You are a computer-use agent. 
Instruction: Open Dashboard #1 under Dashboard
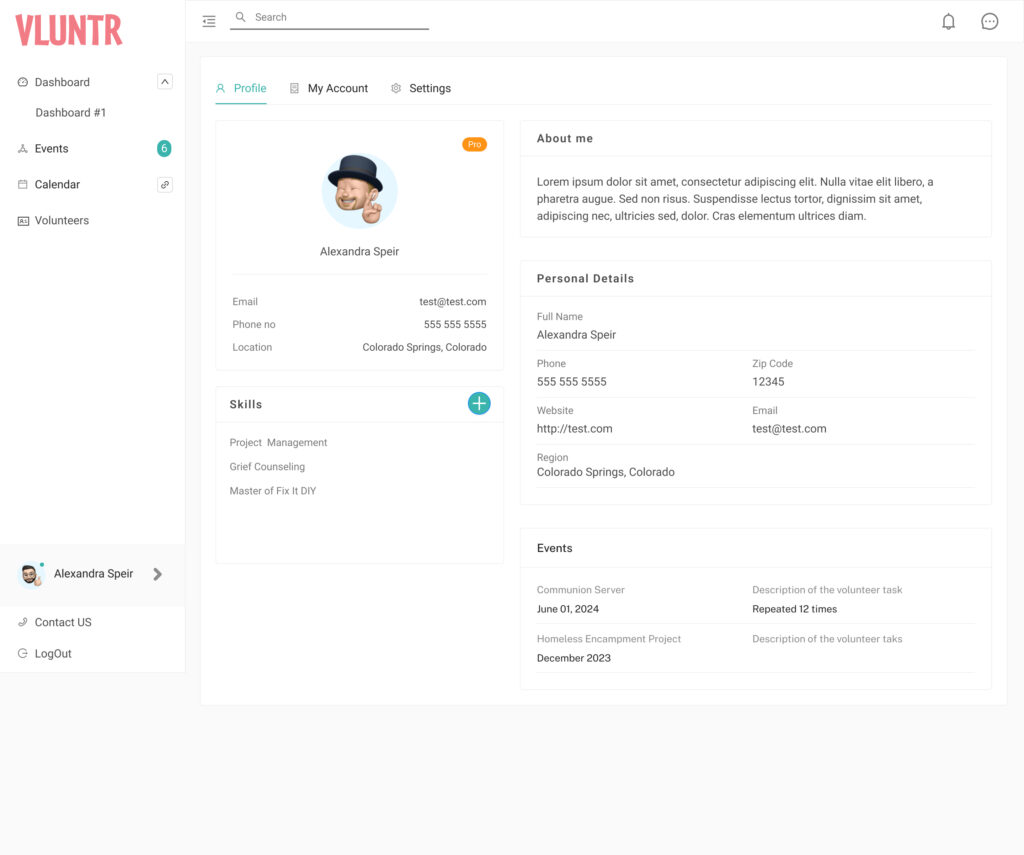(70, 112)
